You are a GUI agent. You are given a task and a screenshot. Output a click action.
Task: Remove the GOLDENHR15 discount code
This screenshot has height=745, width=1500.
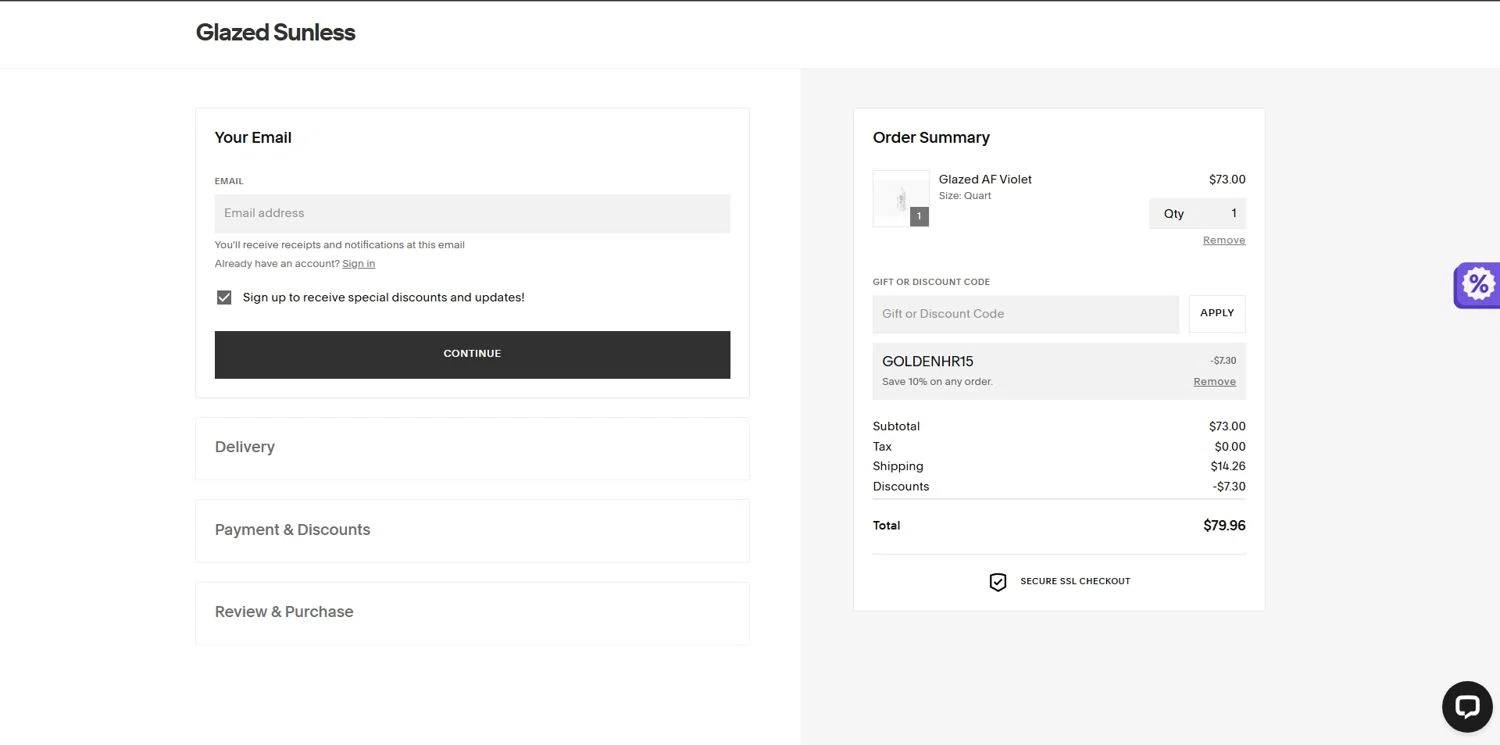pos(1214,382)
